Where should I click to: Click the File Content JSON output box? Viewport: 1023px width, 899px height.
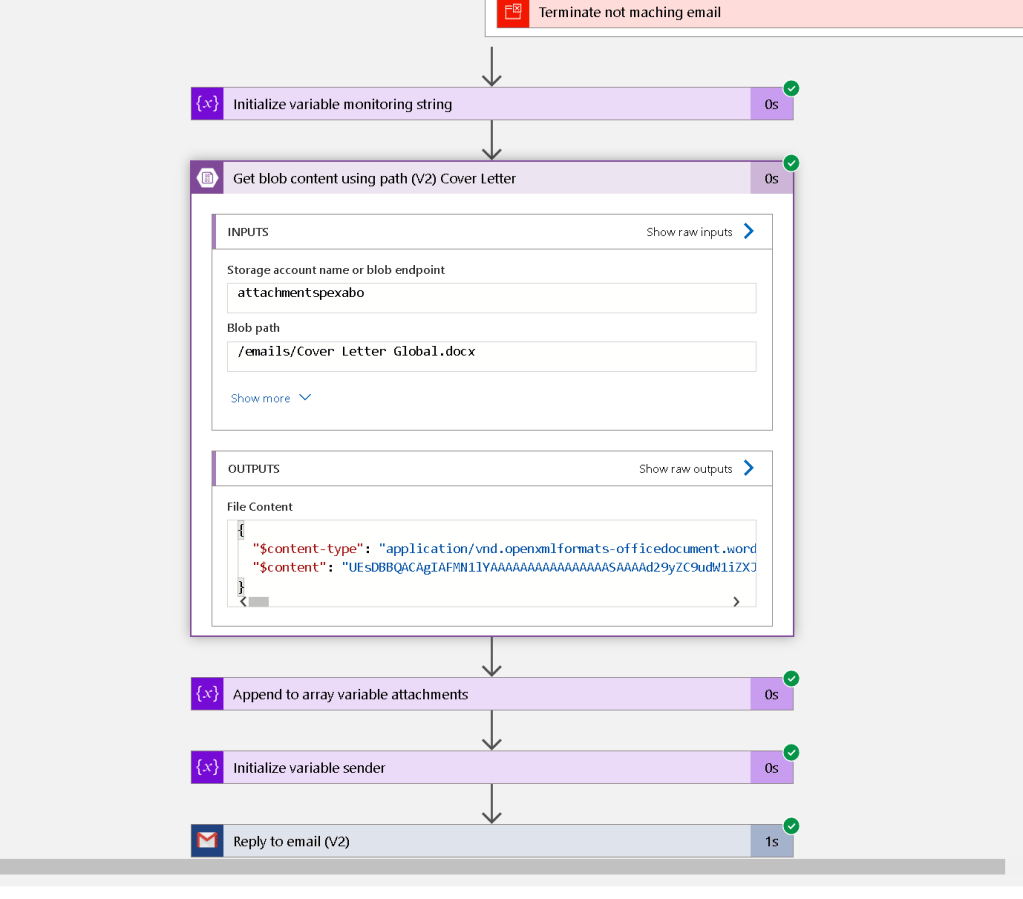(491, 563)
